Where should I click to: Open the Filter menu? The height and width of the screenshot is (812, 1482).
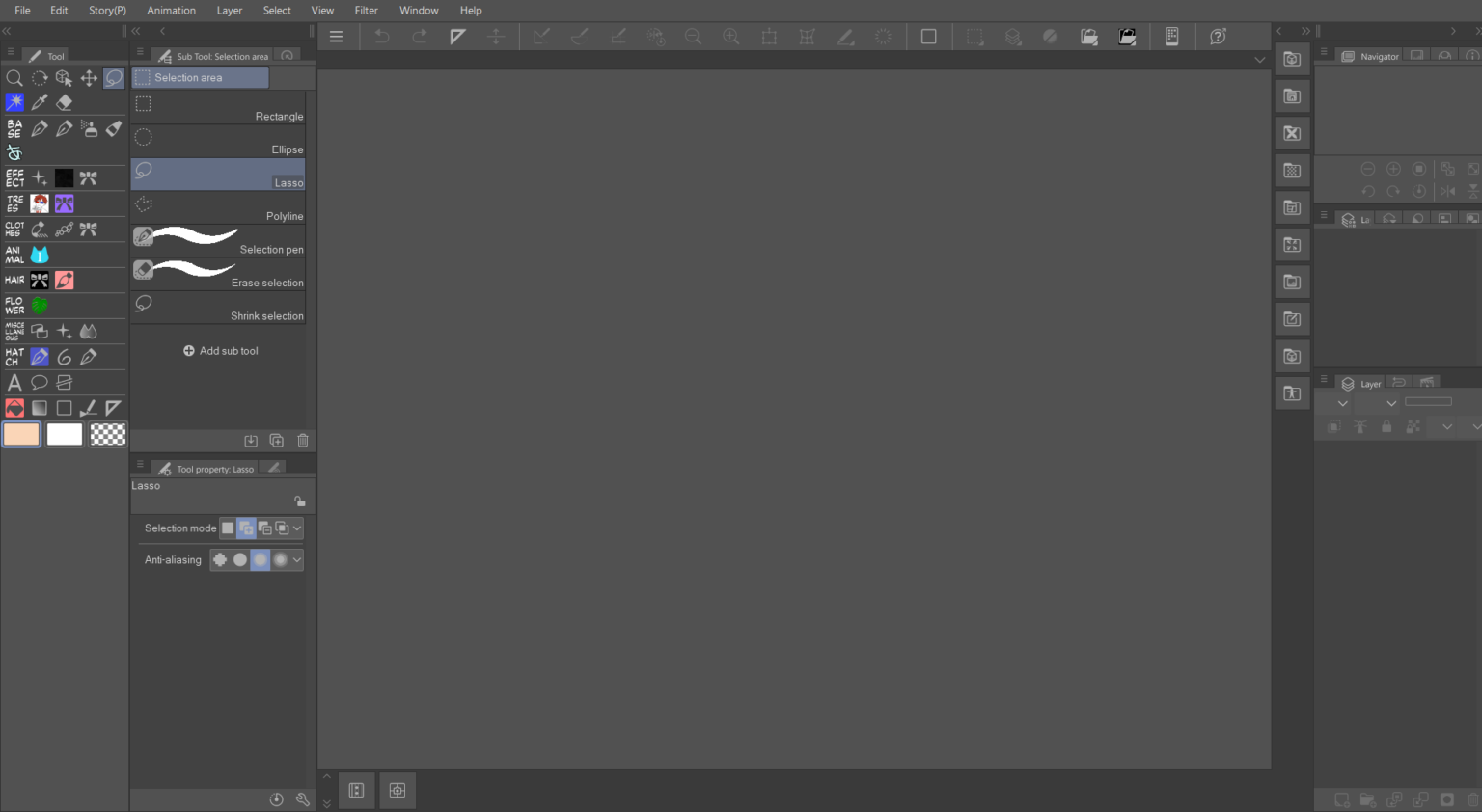pos(366,11)
